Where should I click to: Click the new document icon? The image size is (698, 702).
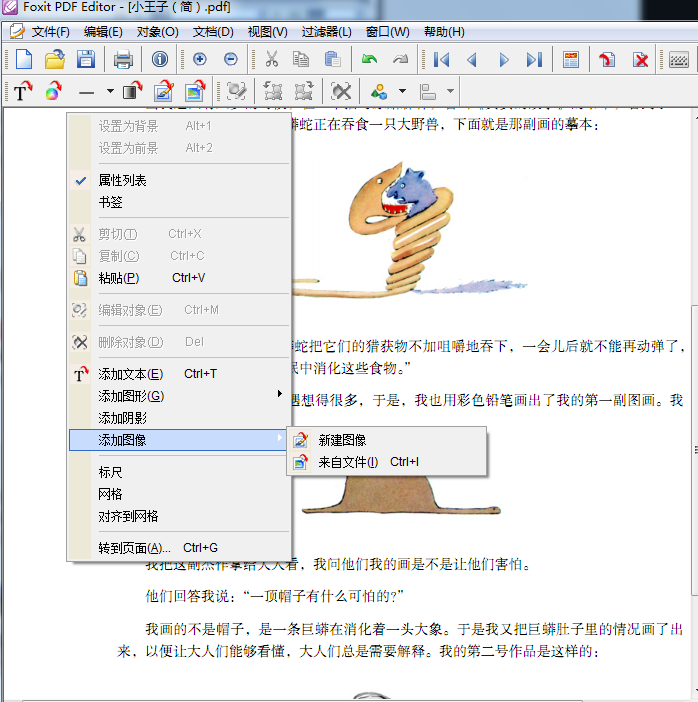coord(22,60)
